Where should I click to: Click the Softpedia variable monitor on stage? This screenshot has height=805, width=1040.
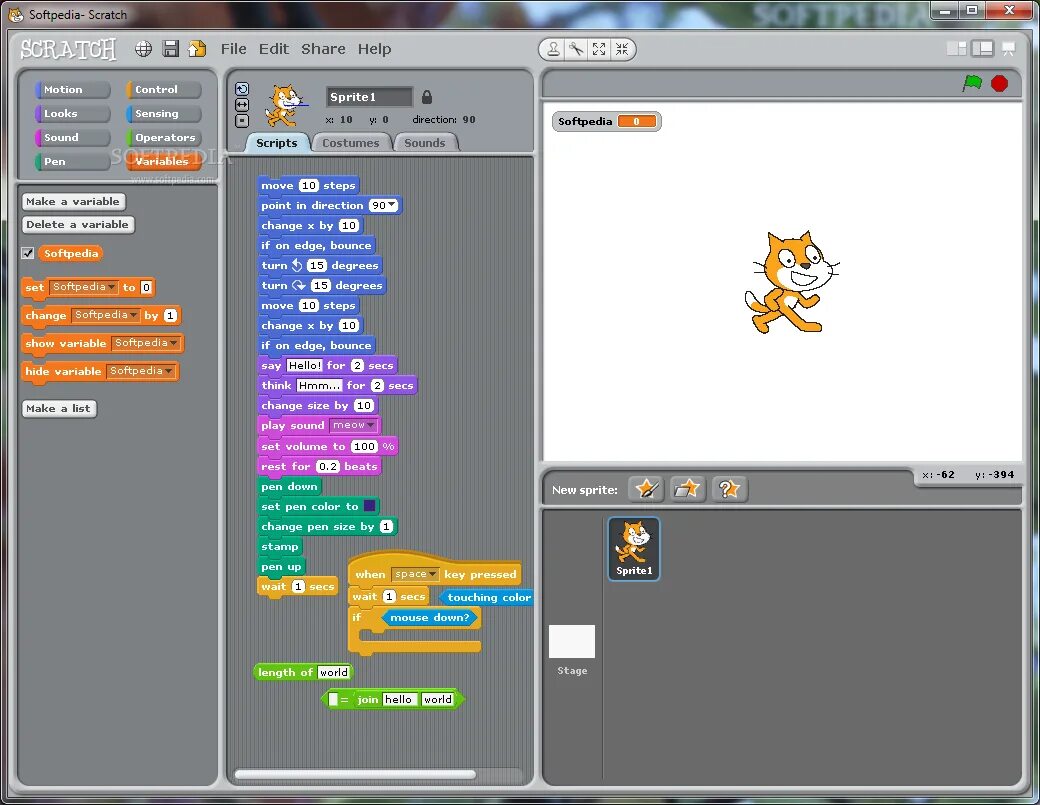606,121
